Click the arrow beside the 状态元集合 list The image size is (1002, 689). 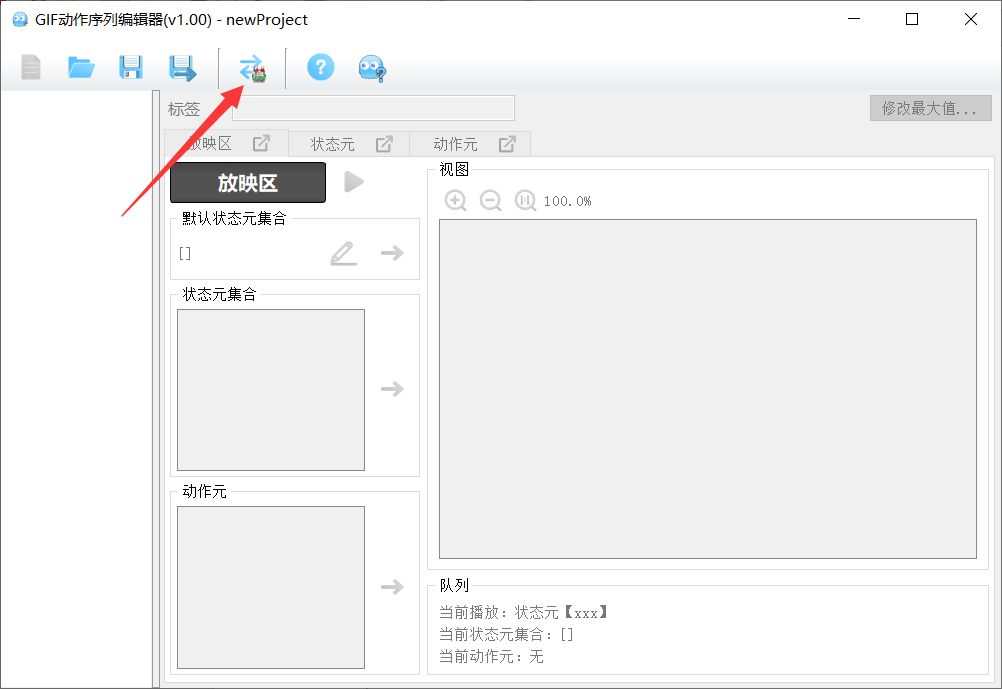(x=392, y=389)
